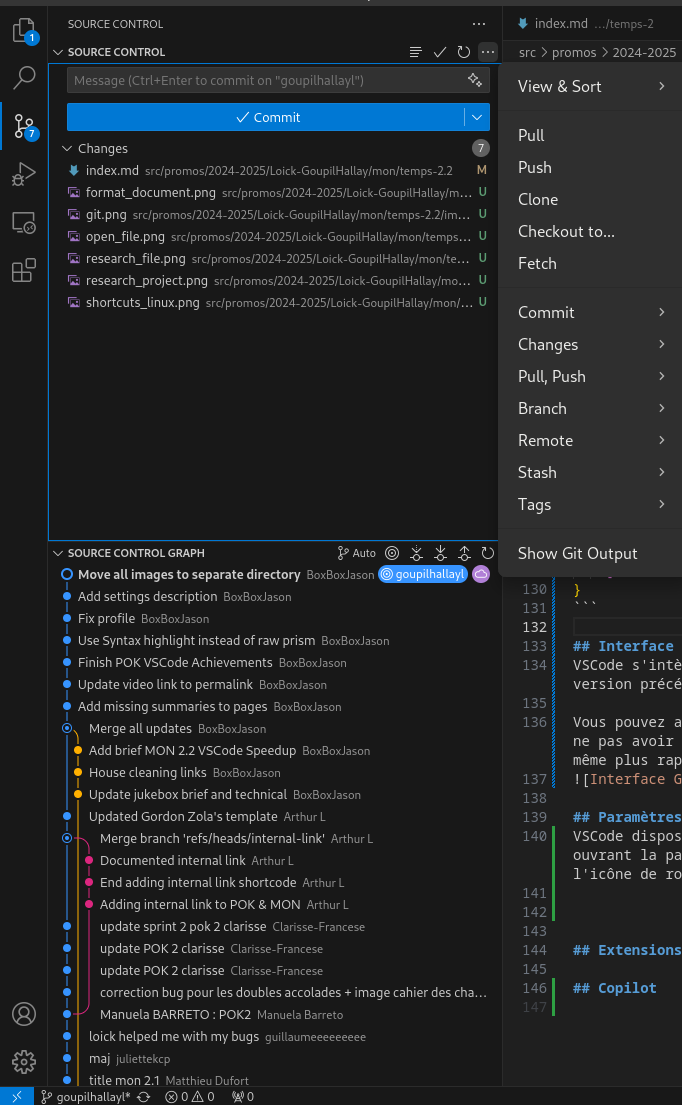
Task: Click the remote window indicator in status bar
Action: pyautogui.click(x=17, y=1097)
